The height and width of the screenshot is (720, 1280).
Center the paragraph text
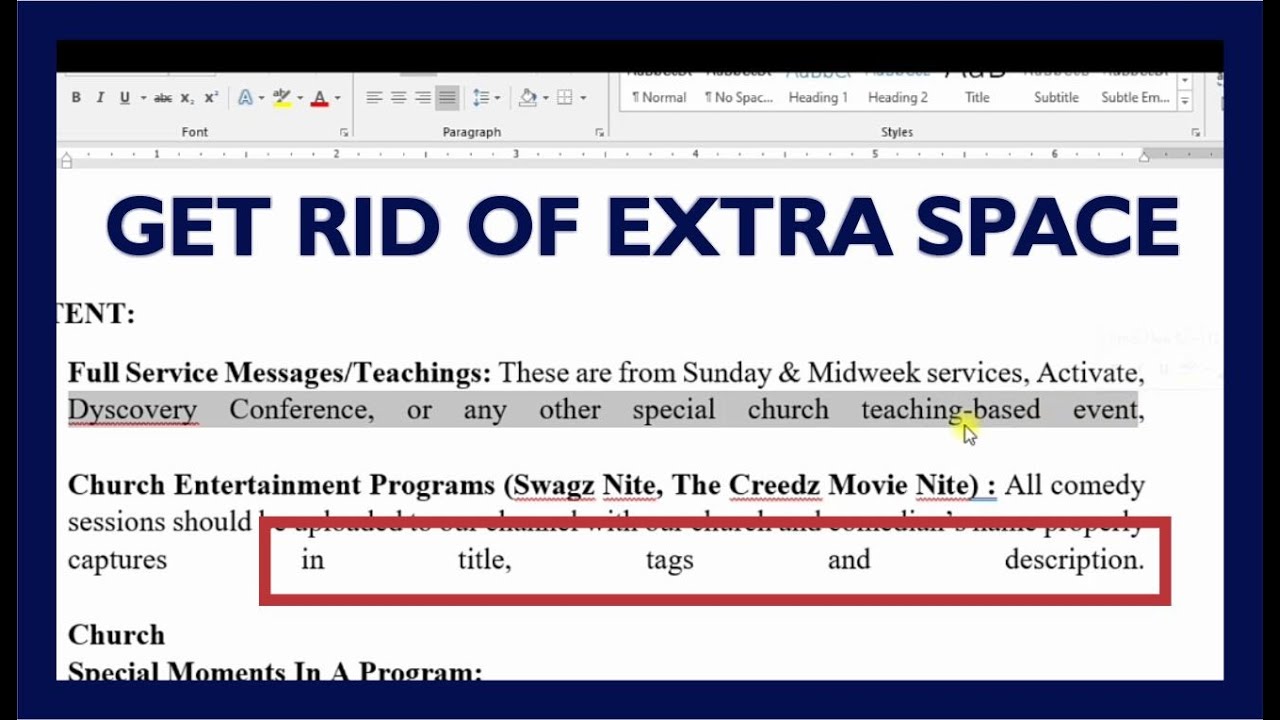pos(398,98)
